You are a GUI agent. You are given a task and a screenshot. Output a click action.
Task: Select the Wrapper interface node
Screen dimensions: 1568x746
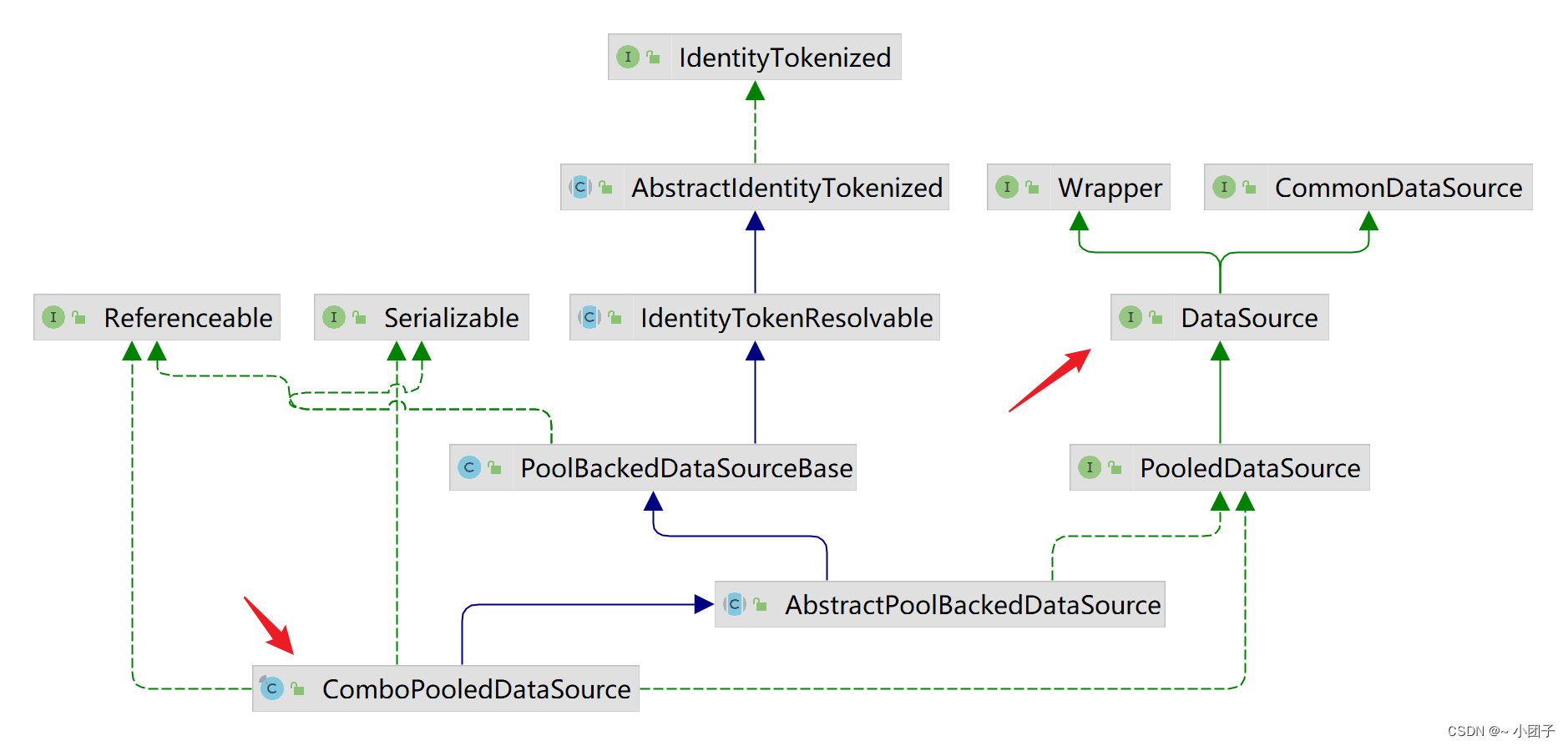[x=1079, y=187]
